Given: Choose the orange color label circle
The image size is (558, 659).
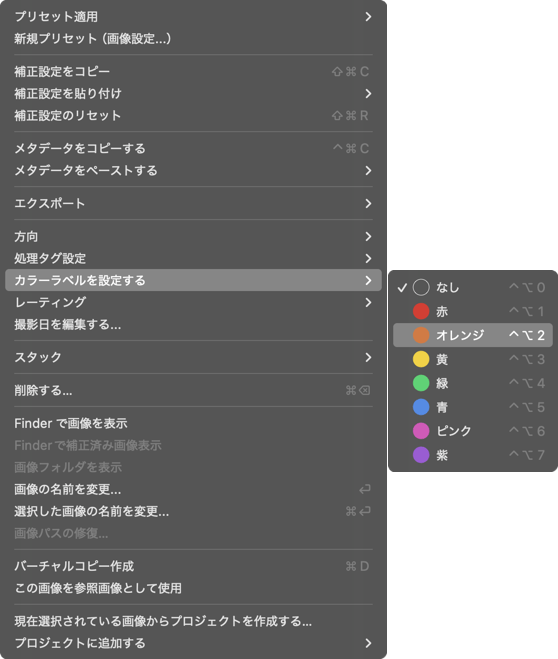Looking at the screenshot, I should [421, 335].
